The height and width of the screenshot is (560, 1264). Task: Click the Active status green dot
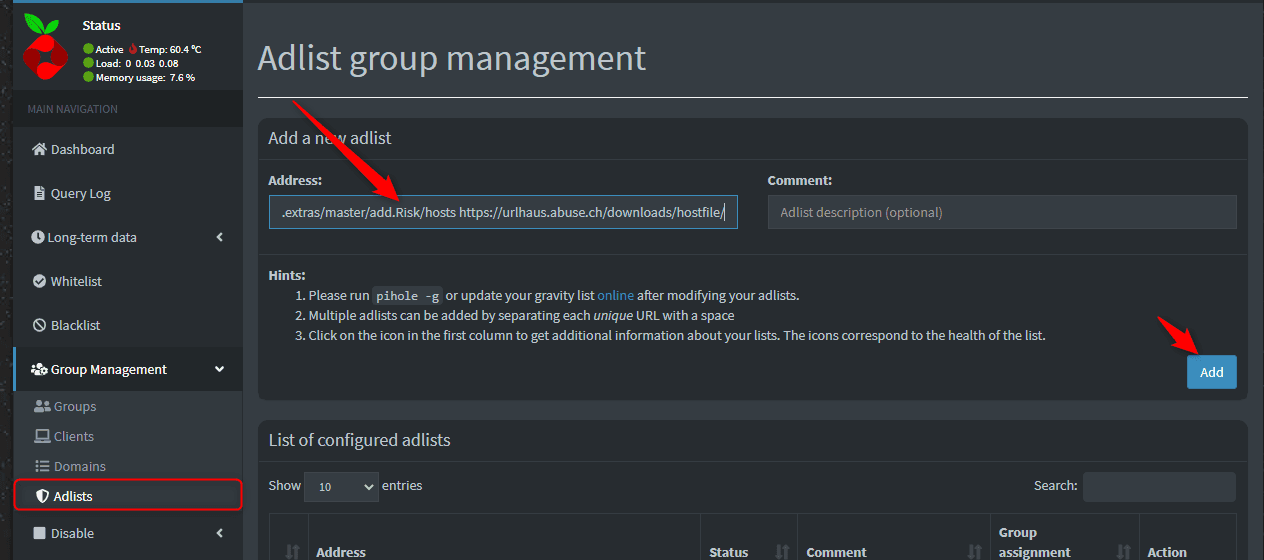(x=88, y=49)
